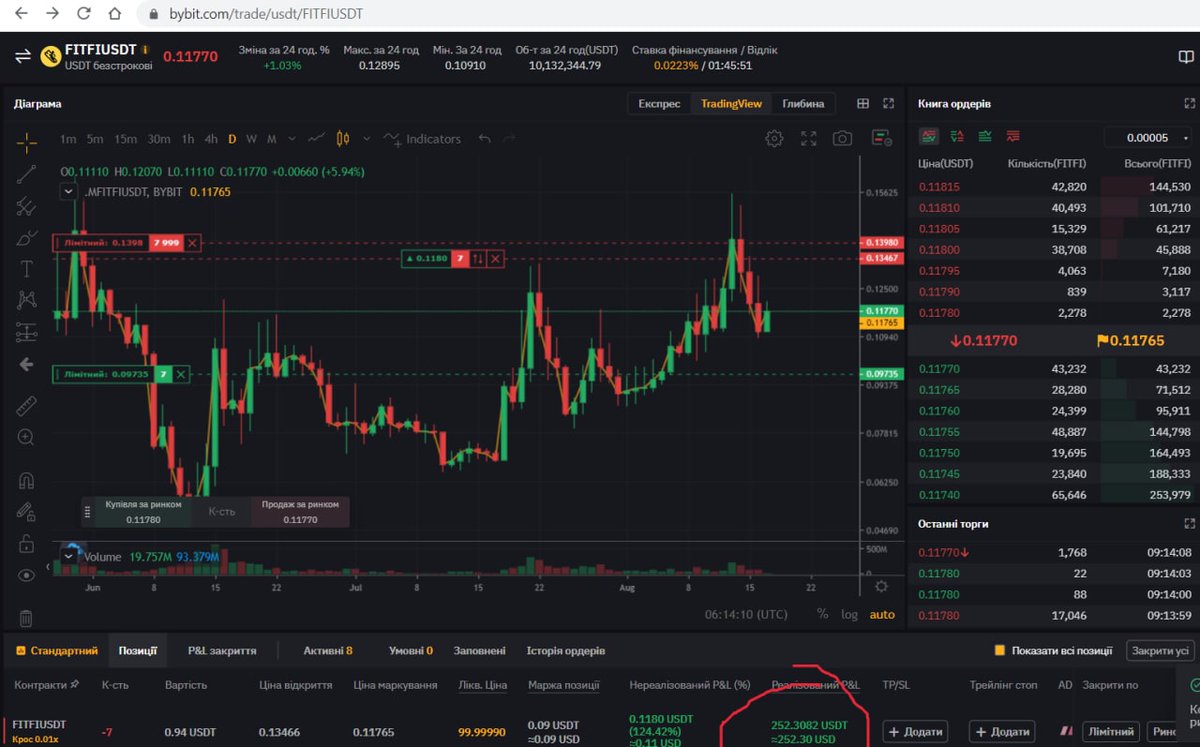The height and width of the screenshot is (747, 1200).
Task: Activate the zoom in tool
Action: click(26, 437)
